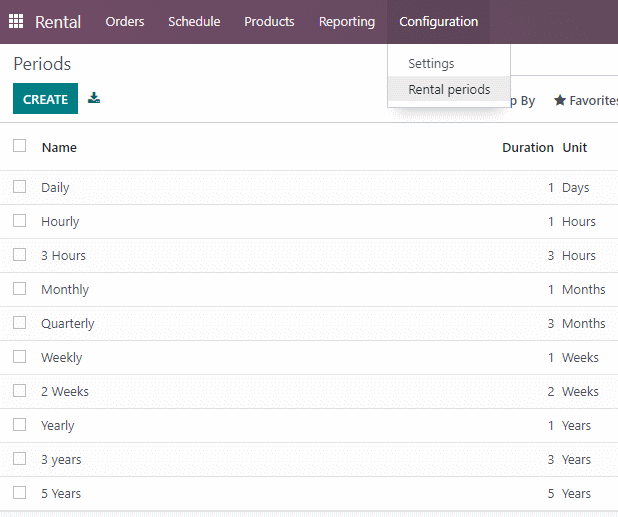Open the Monthly period record
The width and height of the screenshot is (618, 517).
coord(65,290)
